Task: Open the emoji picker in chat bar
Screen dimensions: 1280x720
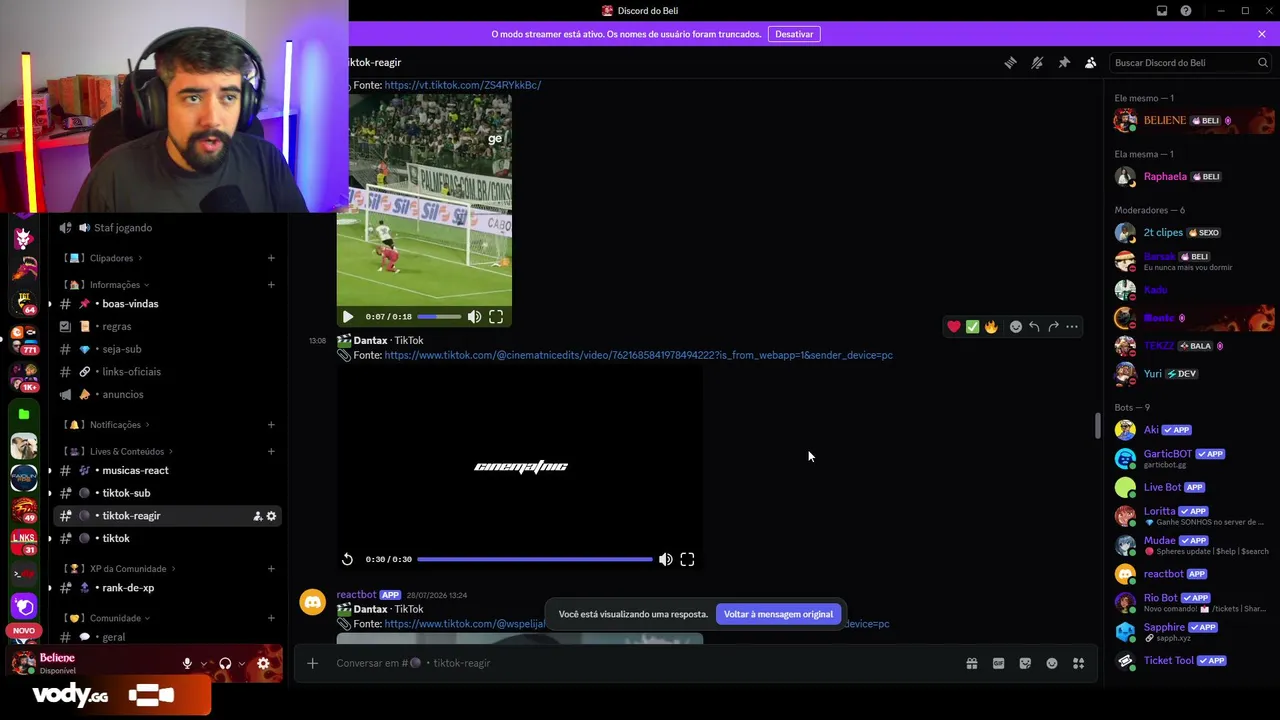Action: point(1052,663)
